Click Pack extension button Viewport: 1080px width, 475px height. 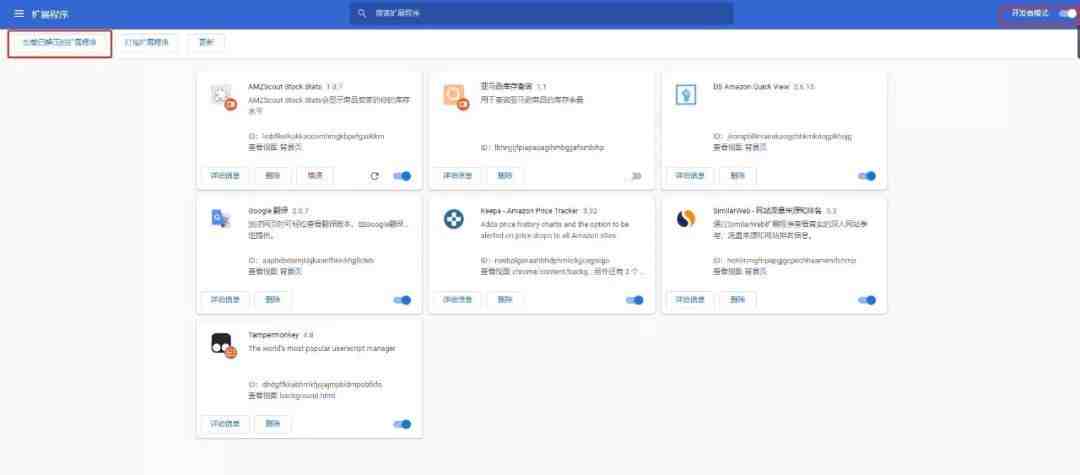pyautogui.click(x=146, y=43)
